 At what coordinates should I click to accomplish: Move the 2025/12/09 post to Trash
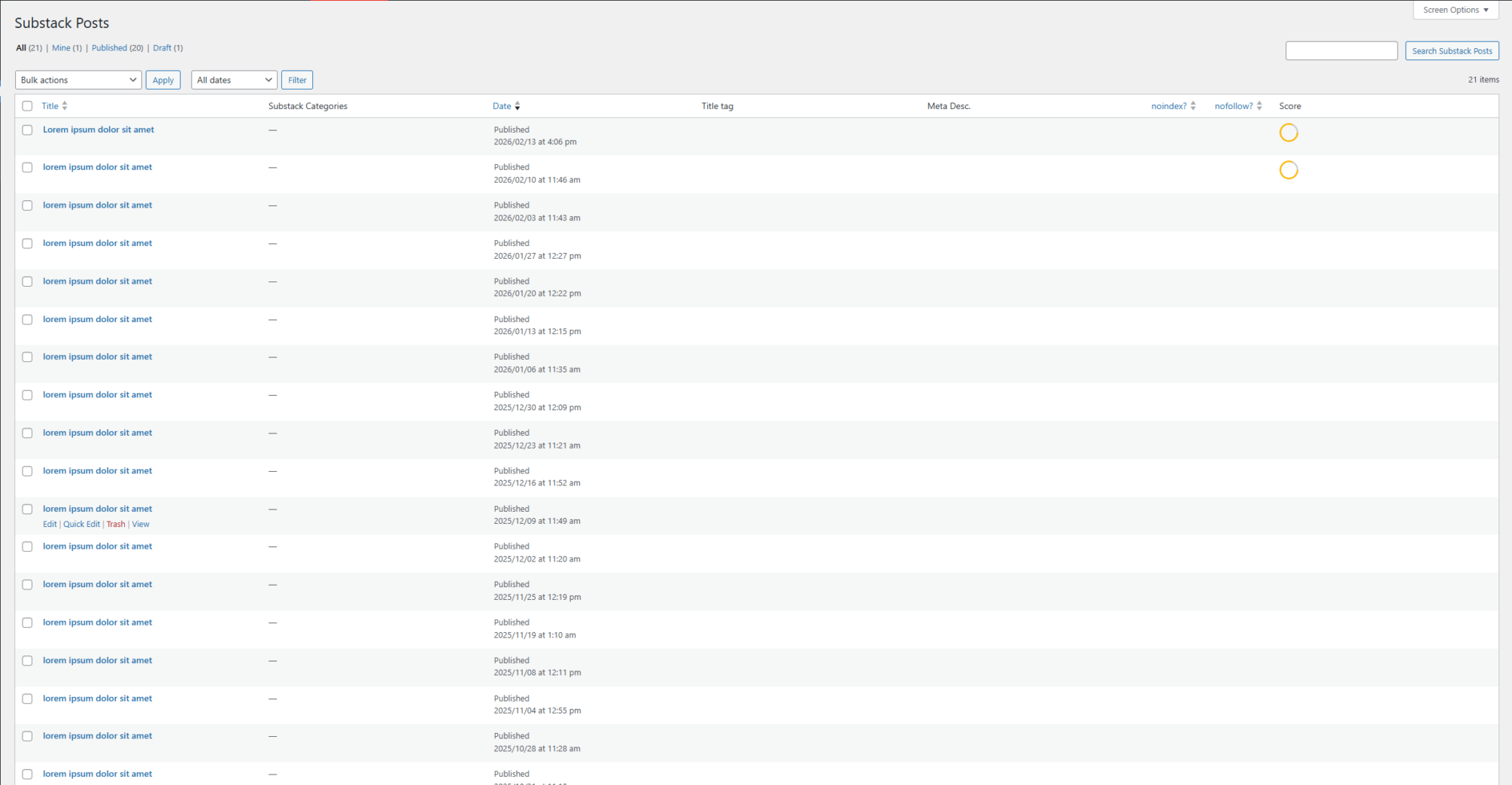(x=116, y=525)
